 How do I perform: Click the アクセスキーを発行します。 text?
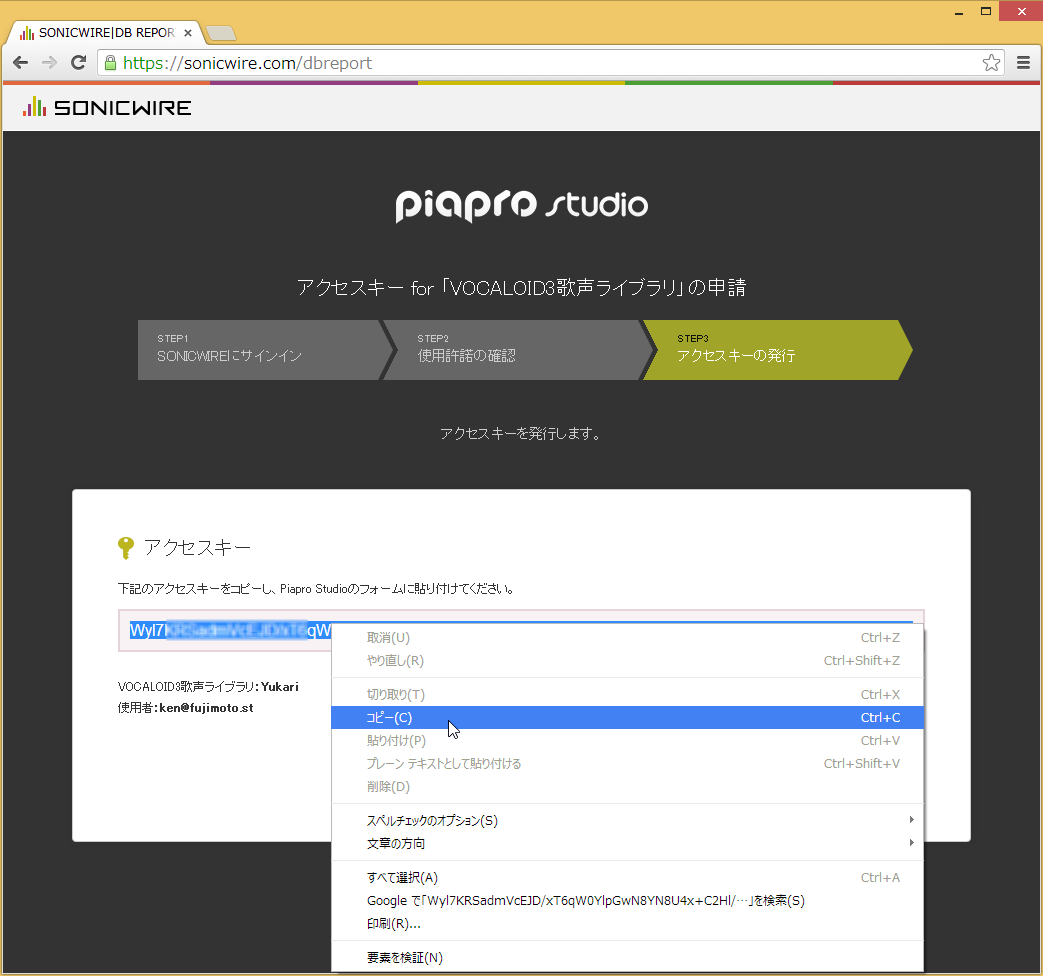tap(521, 434)
